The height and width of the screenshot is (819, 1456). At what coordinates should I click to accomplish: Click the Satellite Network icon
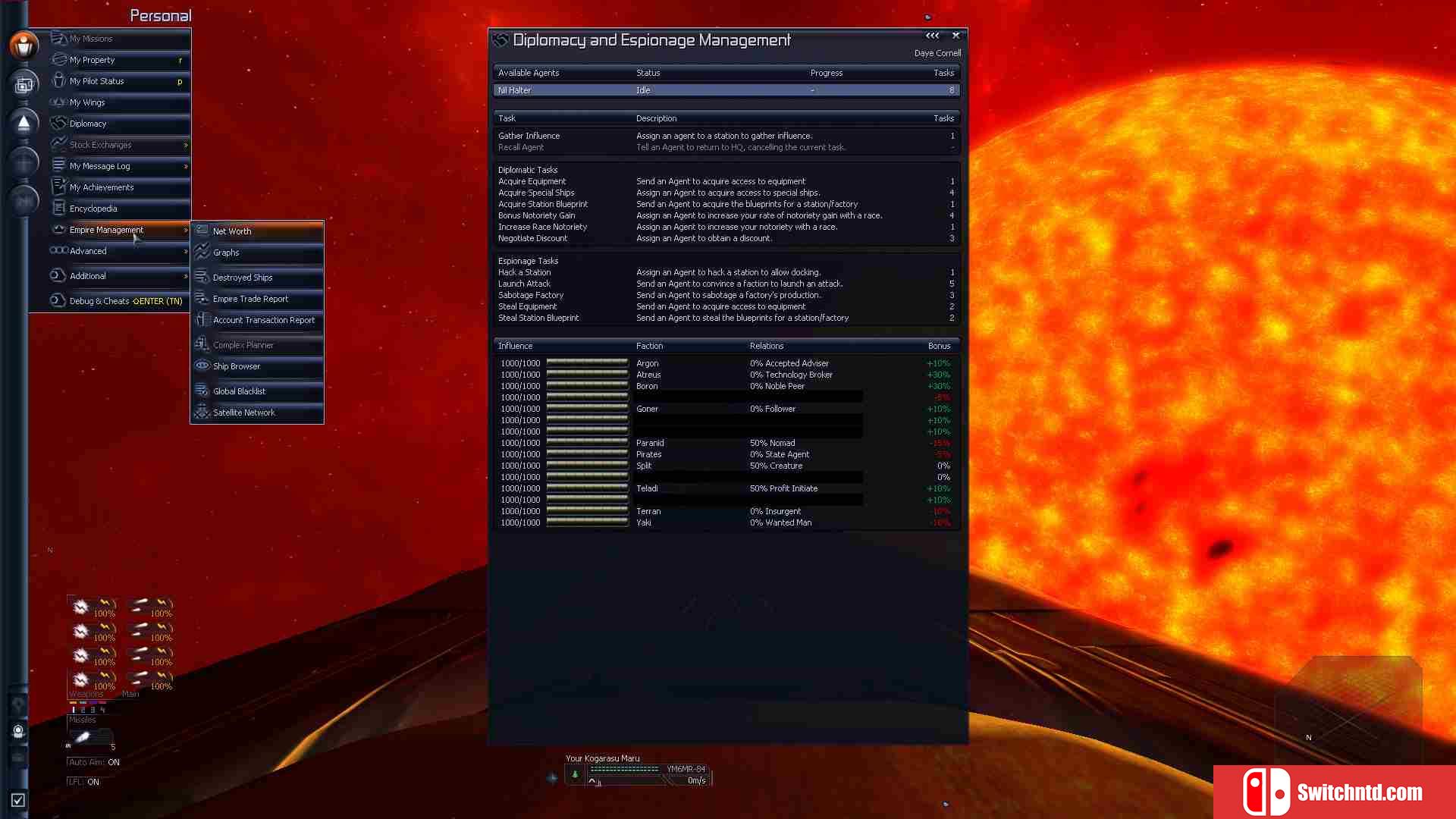(x=202, y=412)
